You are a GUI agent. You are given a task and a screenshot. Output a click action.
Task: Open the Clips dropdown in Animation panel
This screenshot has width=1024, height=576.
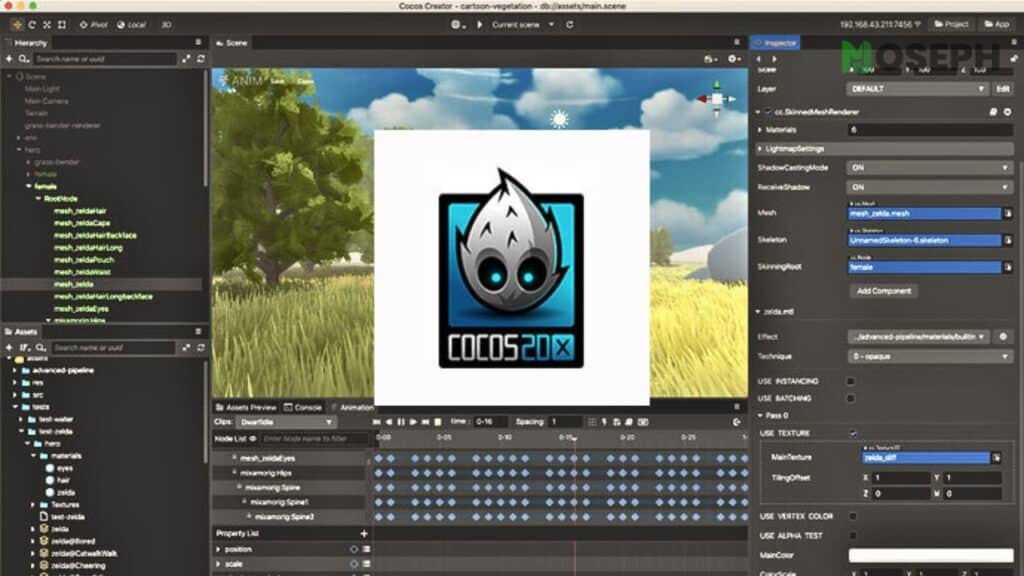(287, 423)
